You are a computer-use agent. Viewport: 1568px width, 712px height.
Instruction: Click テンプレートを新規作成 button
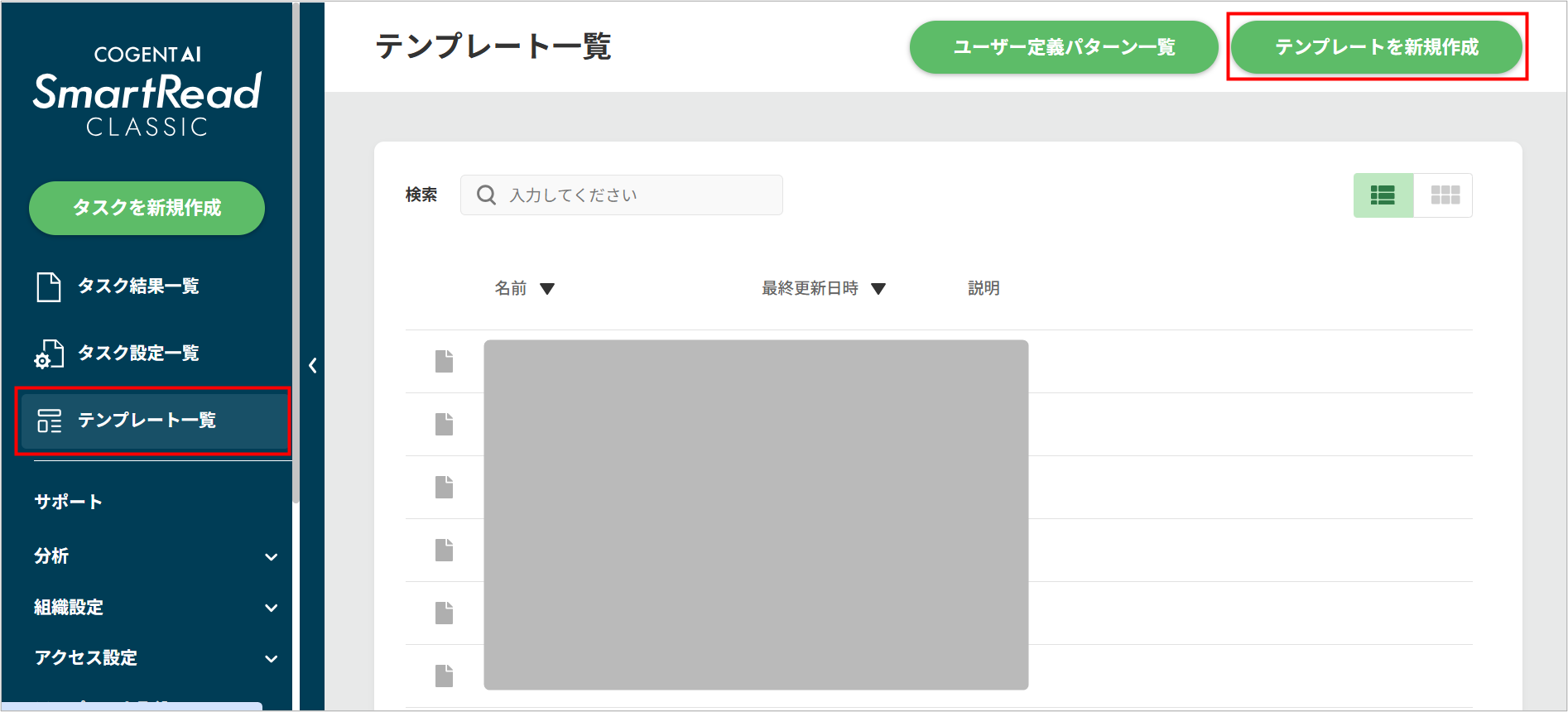[x=1376, y=47]
